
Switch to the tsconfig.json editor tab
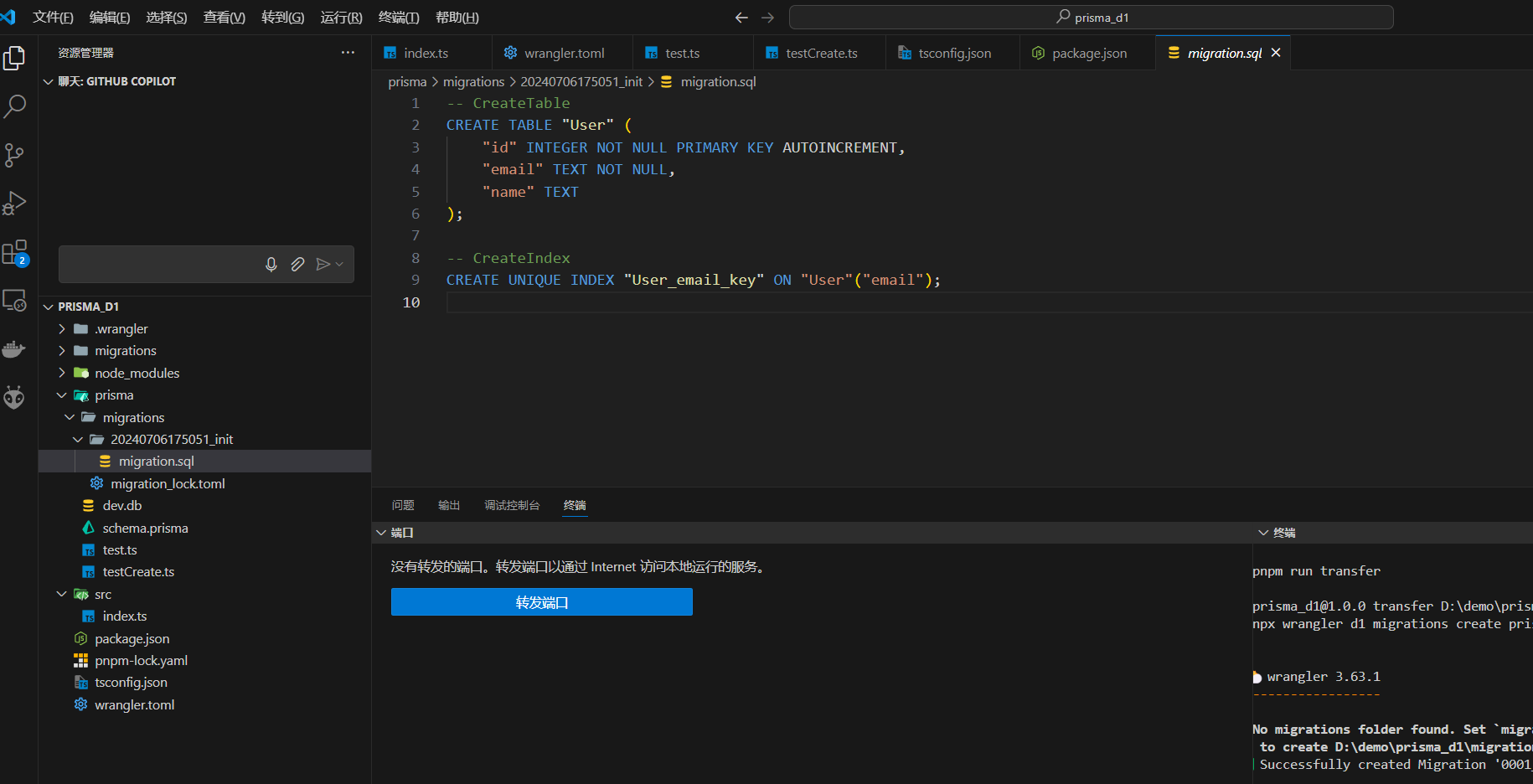click(953, 53)
